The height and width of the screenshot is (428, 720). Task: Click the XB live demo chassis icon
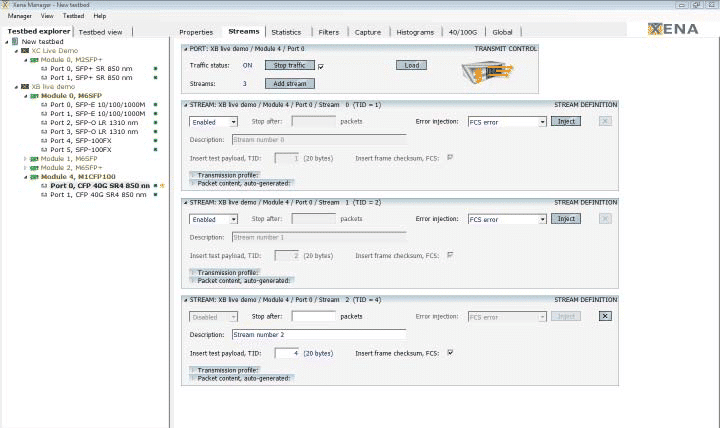pos(25,86)
